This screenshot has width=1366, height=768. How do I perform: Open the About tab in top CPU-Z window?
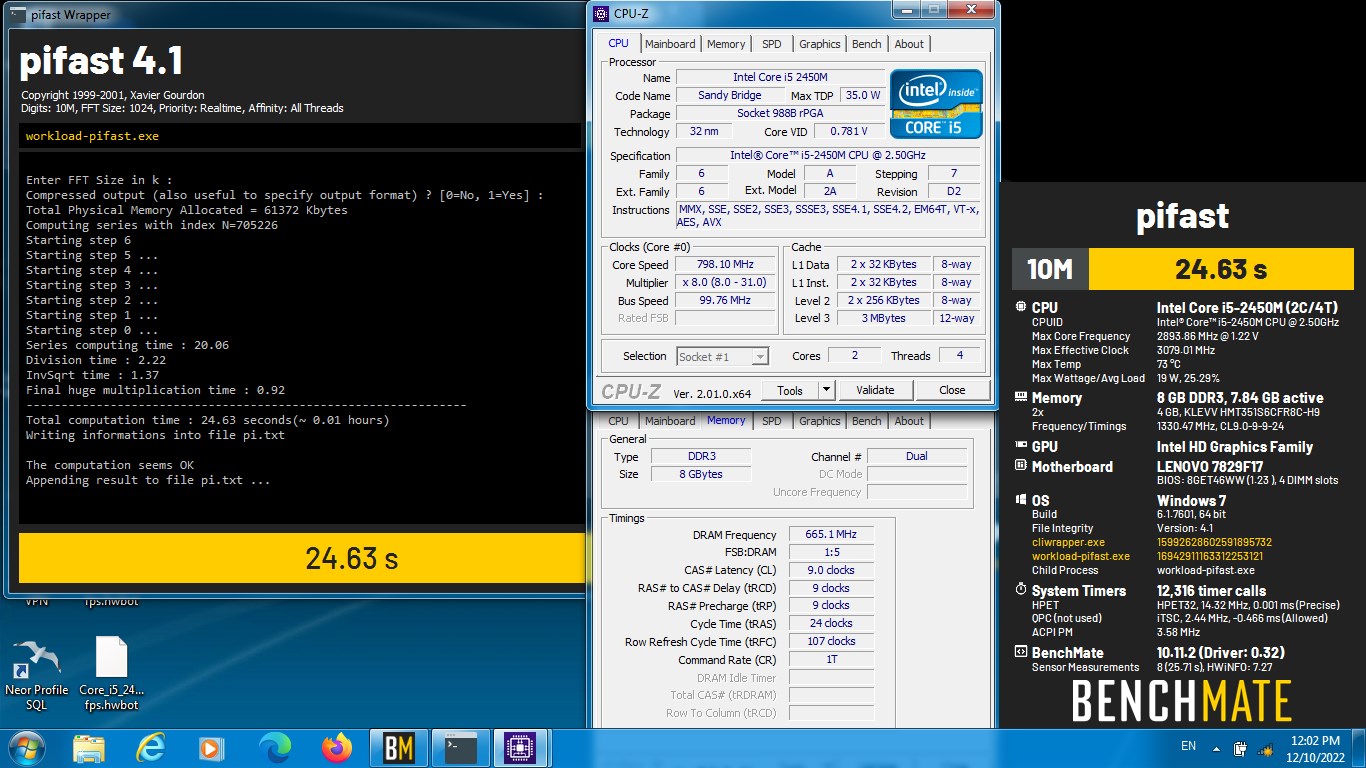[909, 44]
